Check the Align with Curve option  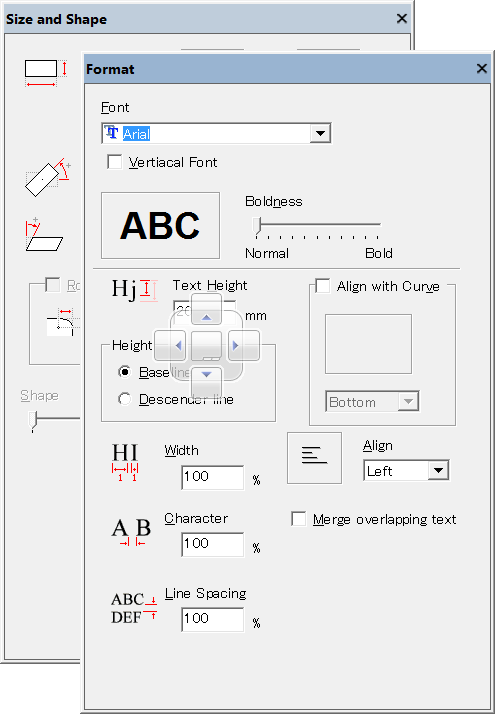tap(323, 286)
